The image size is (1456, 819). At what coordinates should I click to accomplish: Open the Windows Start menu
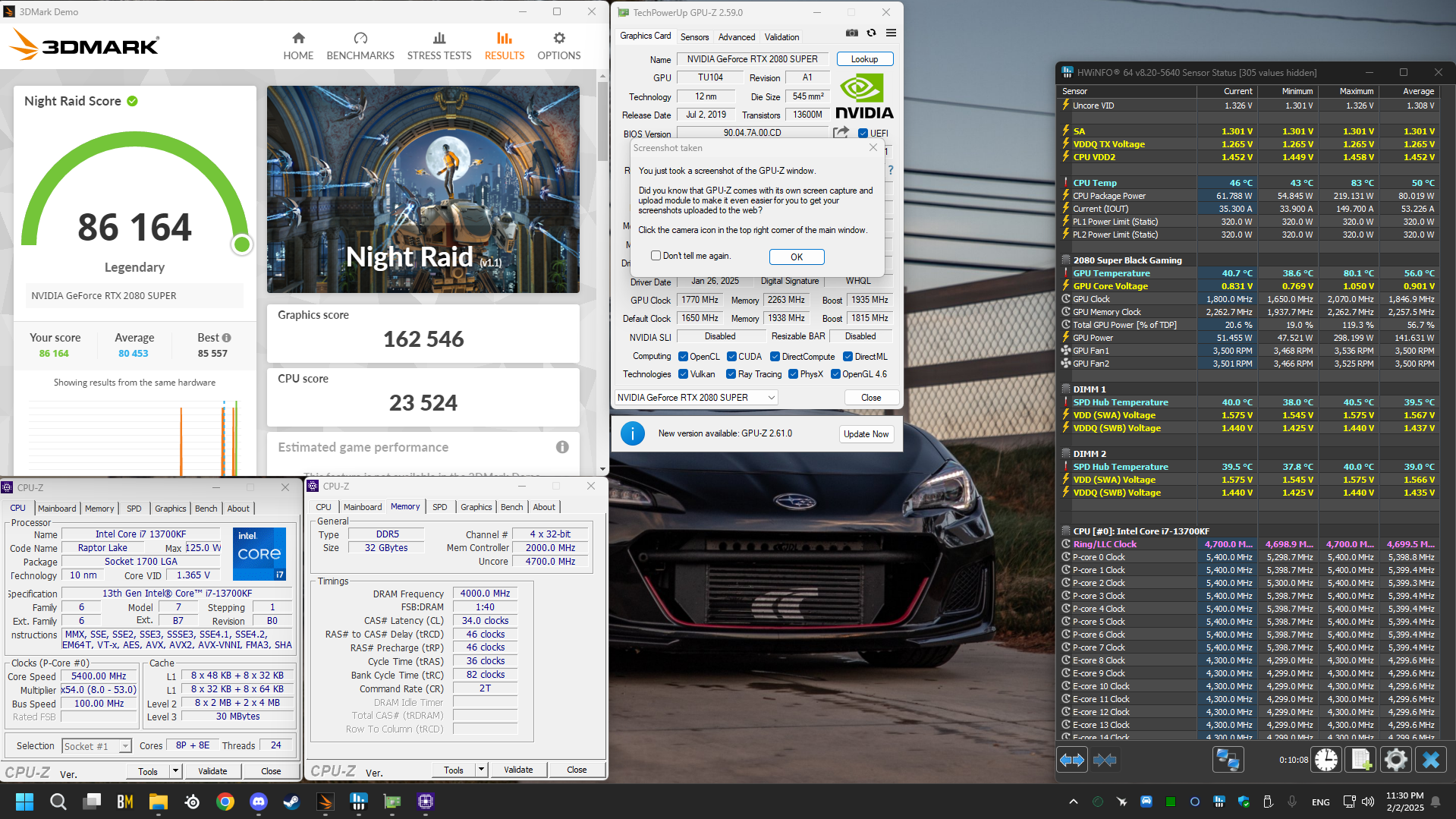tap(24, 802)
